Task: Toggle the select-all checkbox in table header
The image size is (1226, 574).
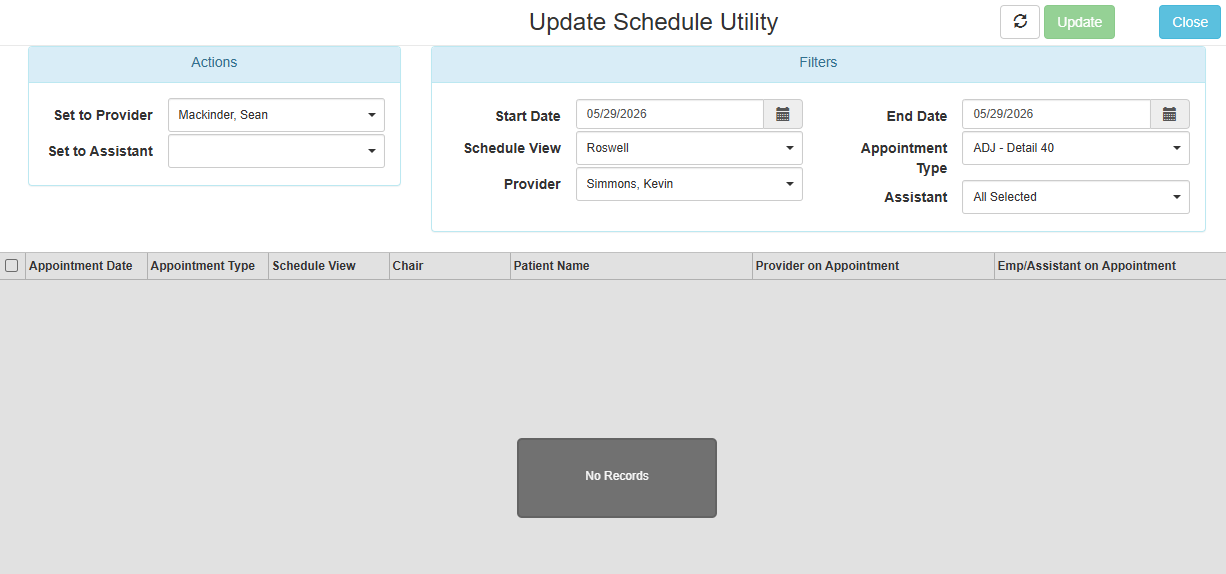Action: coord(12,266)
